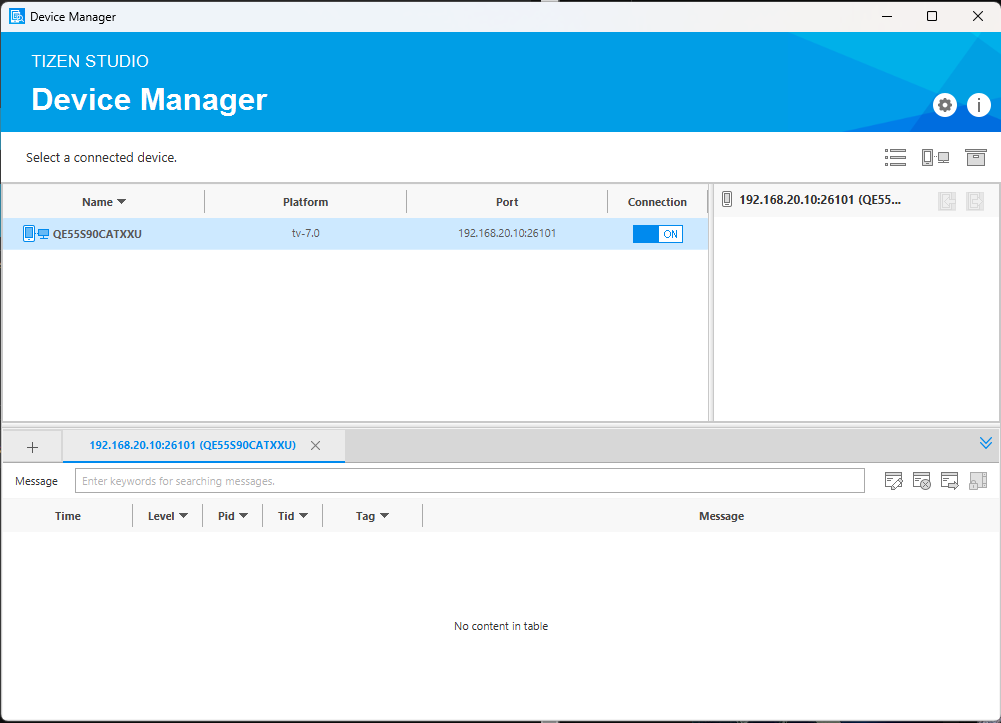Select the 192.168.20.10:26101 log tab
The height and width of the screenshot is (723, 1001).
coord(192,445)
